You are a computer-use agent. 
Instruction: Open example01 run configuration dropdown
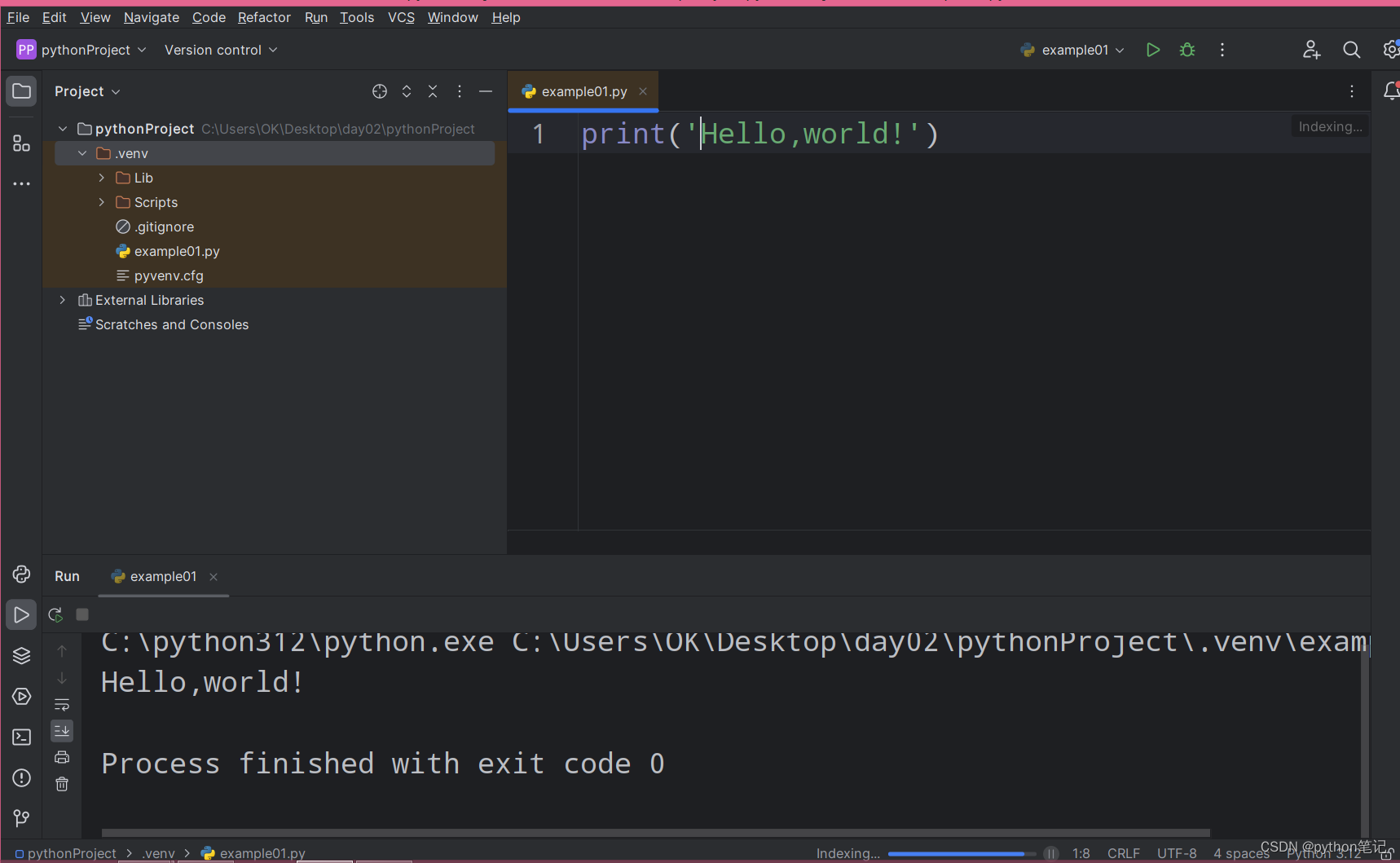1072,50
